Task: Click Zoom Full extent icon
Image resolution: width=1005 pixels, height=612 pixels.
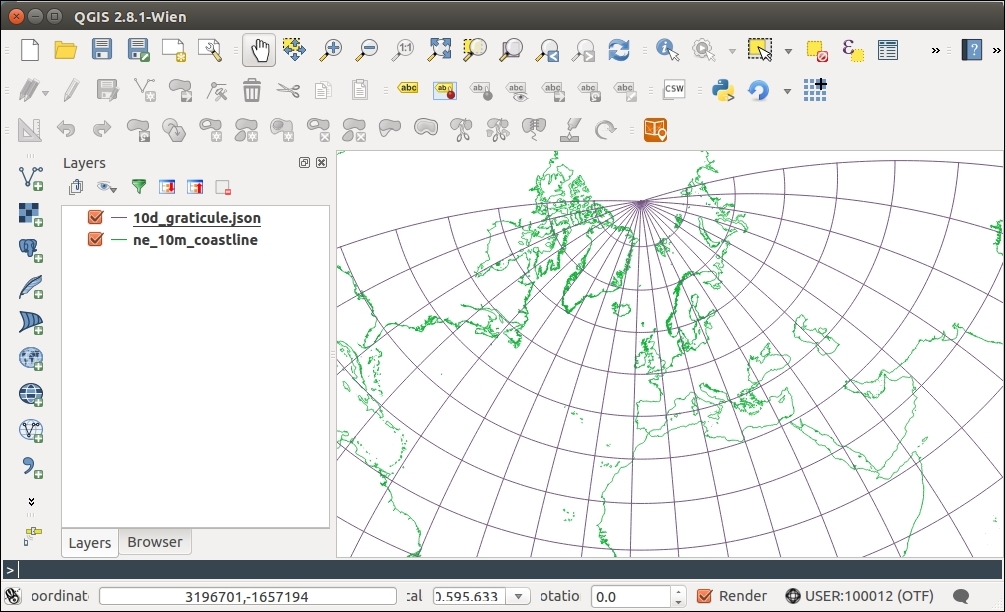Action: tap(439, 49)
